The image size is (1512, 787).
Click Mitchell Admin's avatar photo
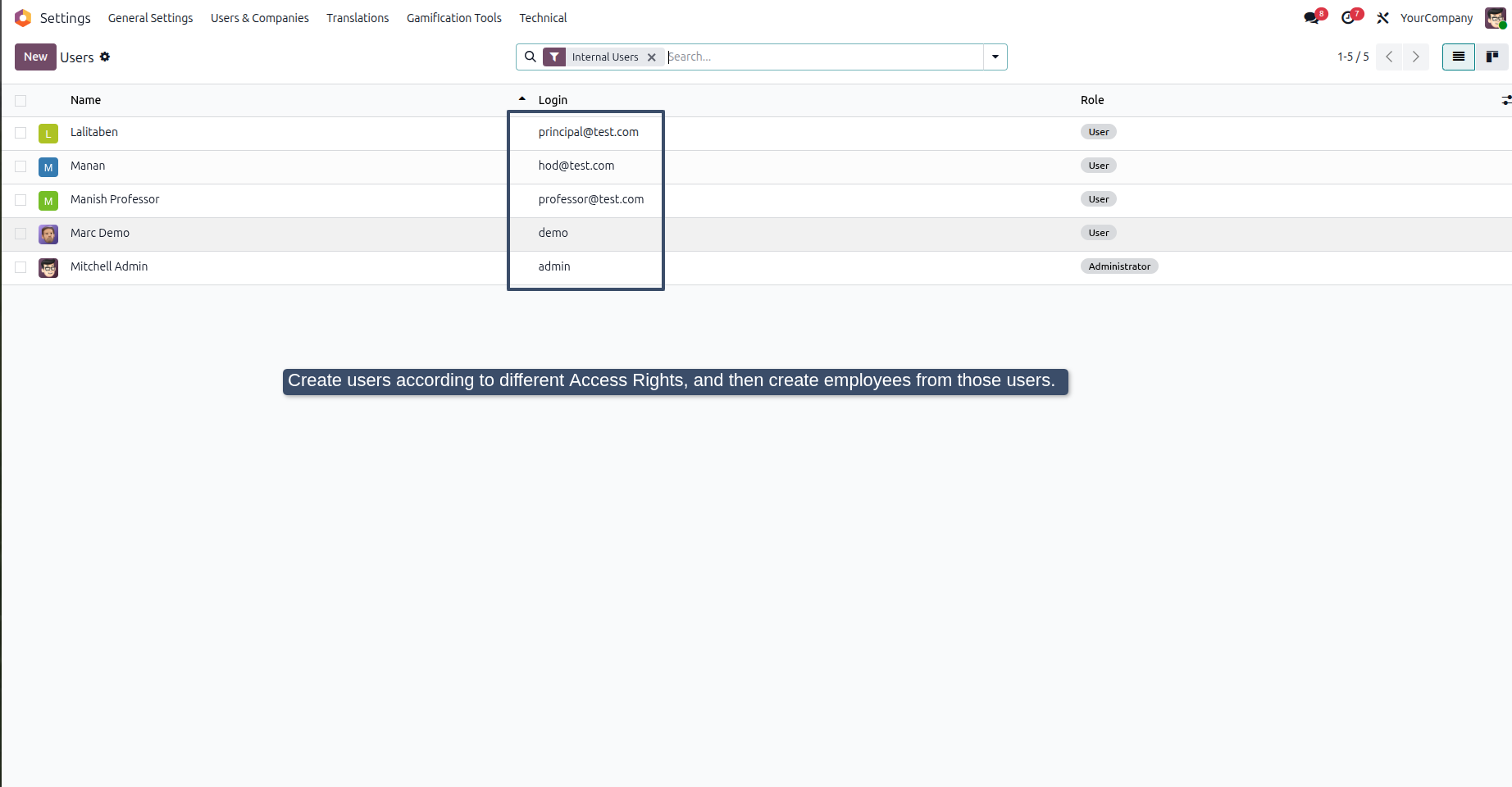[x=48, y=268]
